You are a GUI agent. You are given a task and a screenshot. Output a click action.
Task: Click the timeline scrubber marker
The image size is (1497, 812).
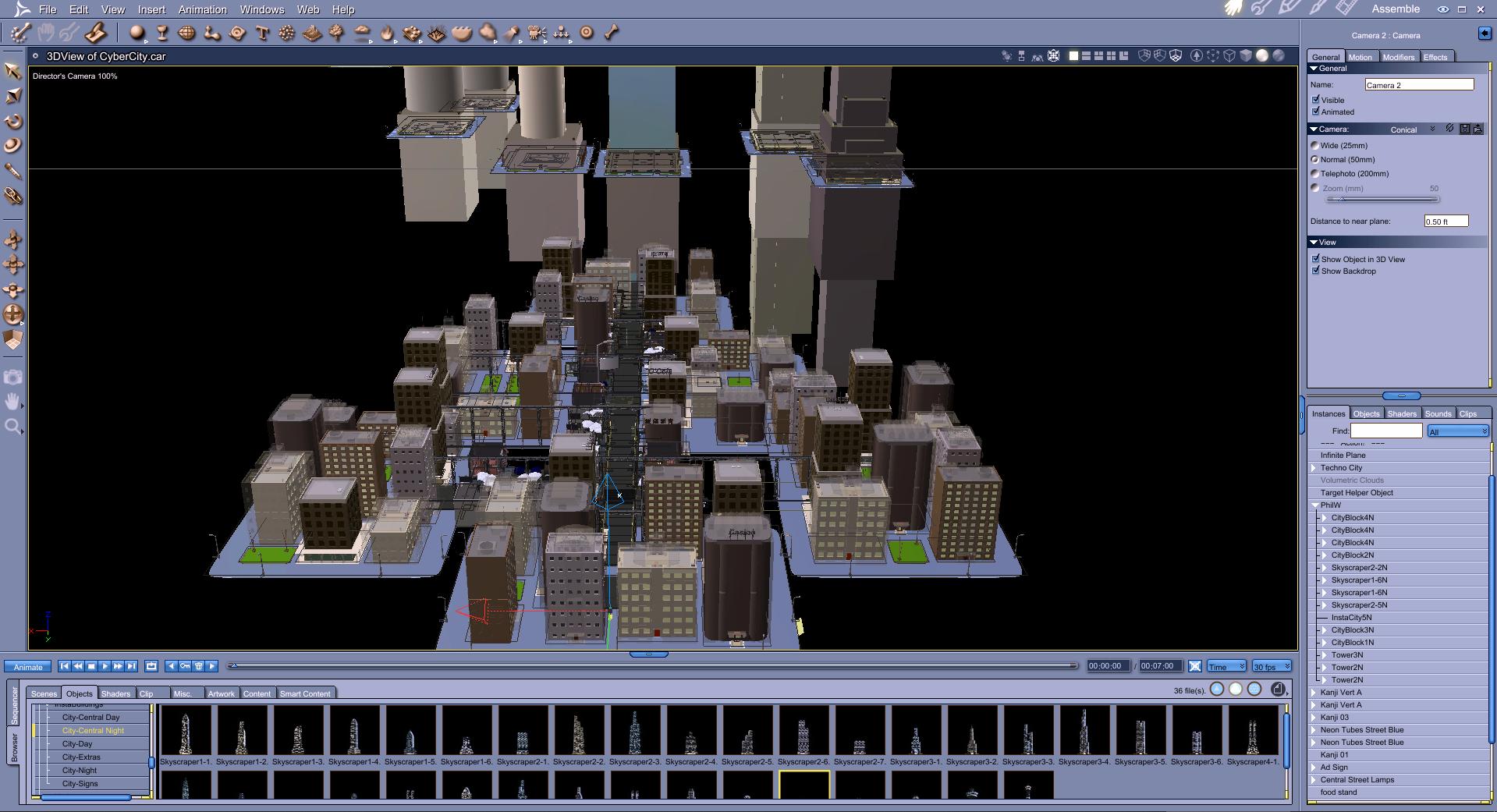(232, 665)
